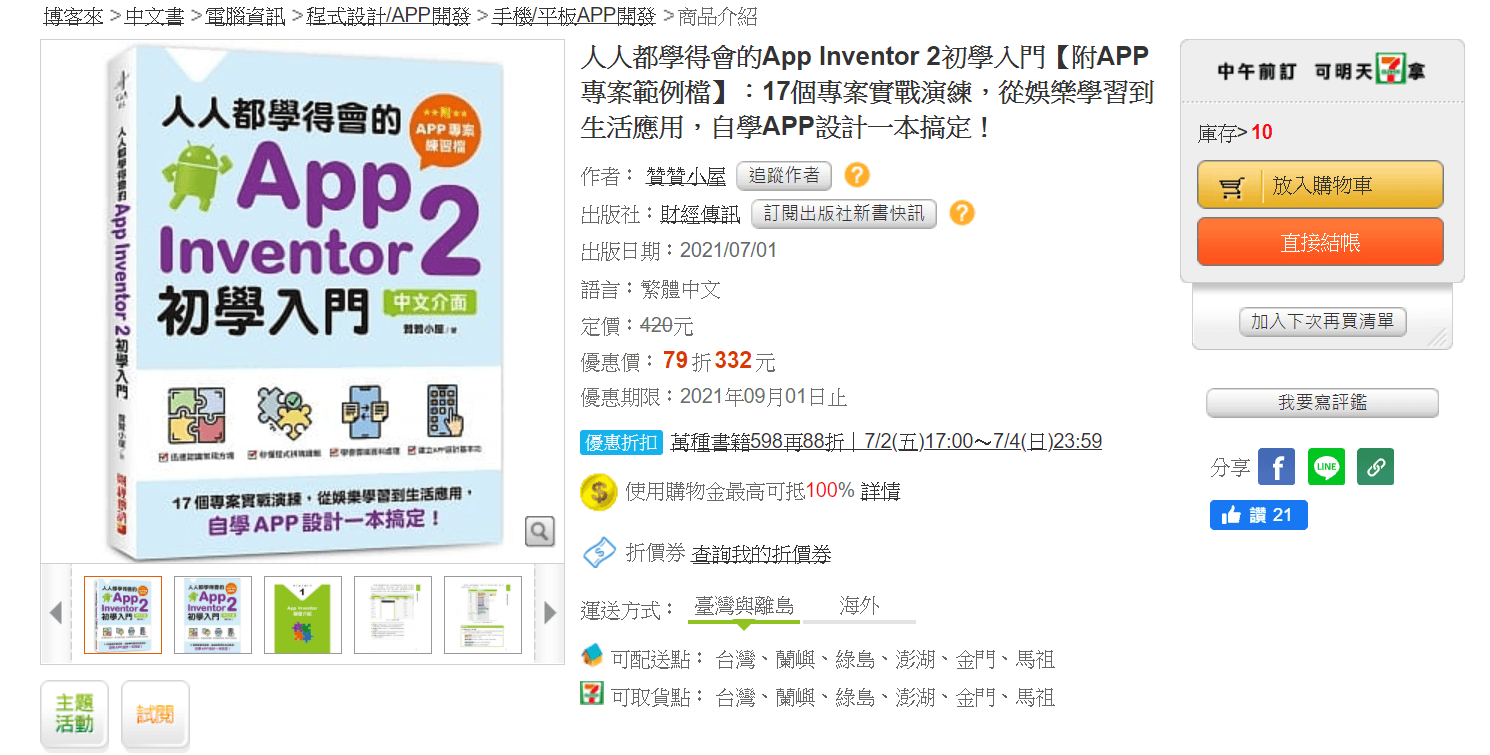
Task: Click the blue coupon 折價券 icon
Action: pyautogui.click(x=599, y=552)
